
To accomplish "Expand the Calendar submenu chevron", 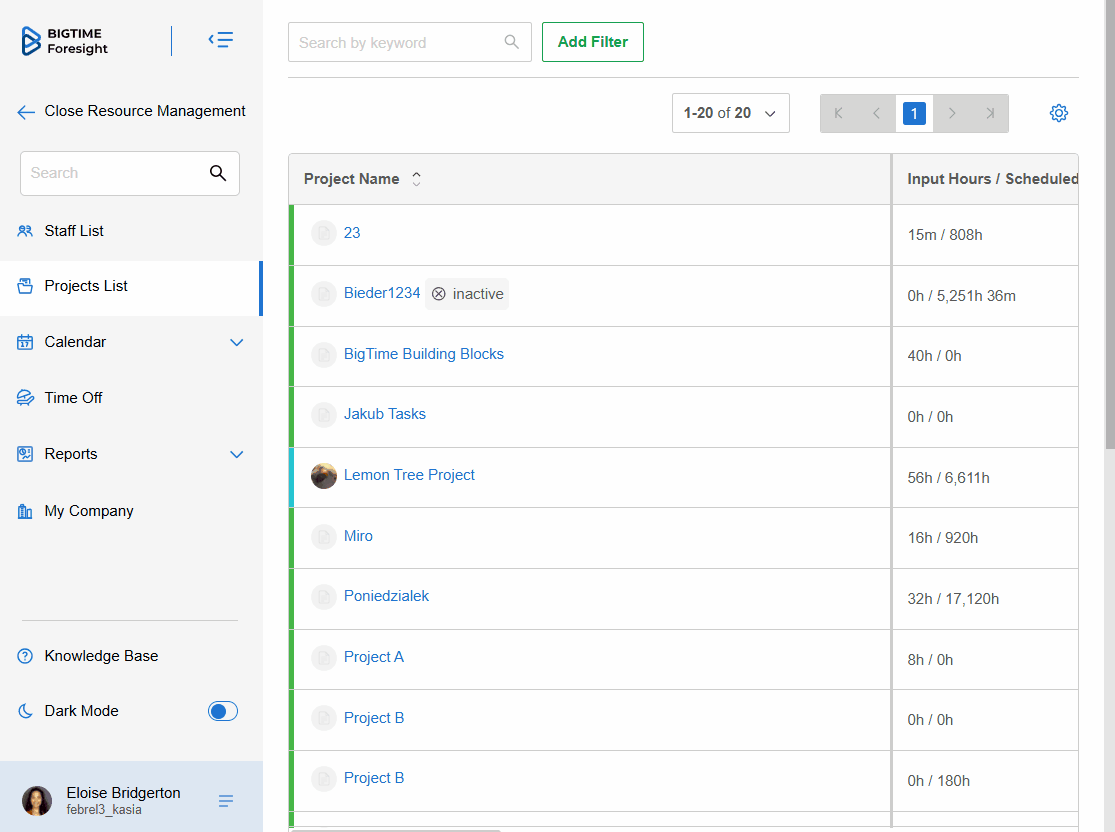I will [x=237, y=342].
